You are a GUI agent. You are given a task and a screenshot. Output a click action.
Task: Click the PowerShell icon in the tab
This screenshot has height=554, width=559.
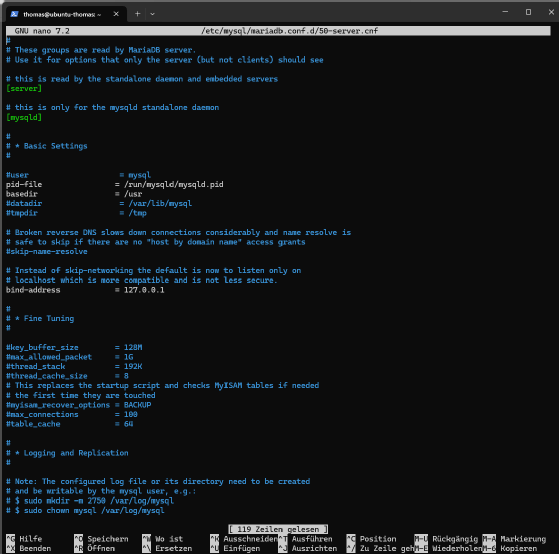(x=14, y=14)
